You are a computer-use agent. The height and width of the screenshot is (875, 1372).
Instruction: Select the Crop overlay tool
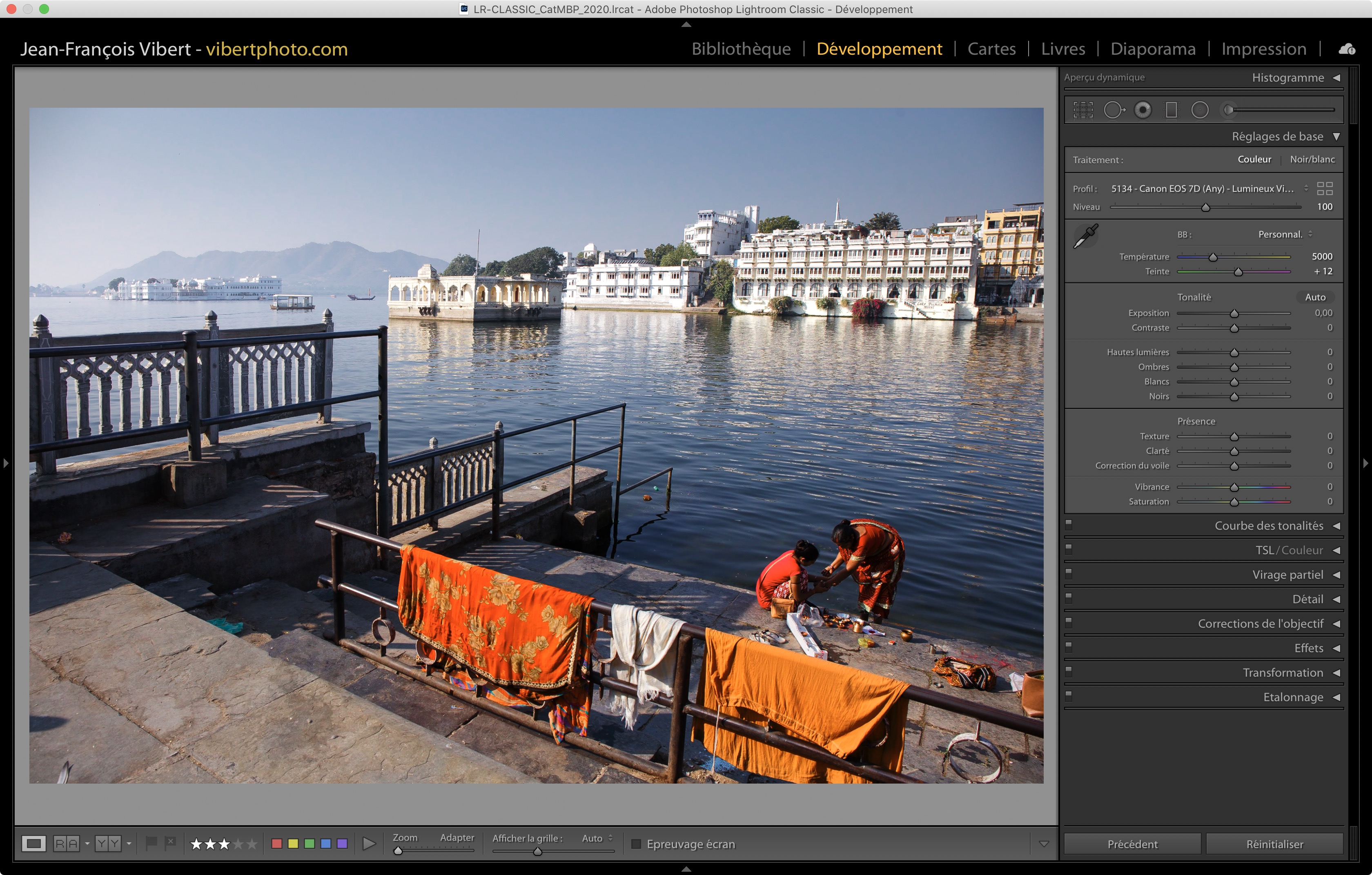click(x=1082, y=110)
